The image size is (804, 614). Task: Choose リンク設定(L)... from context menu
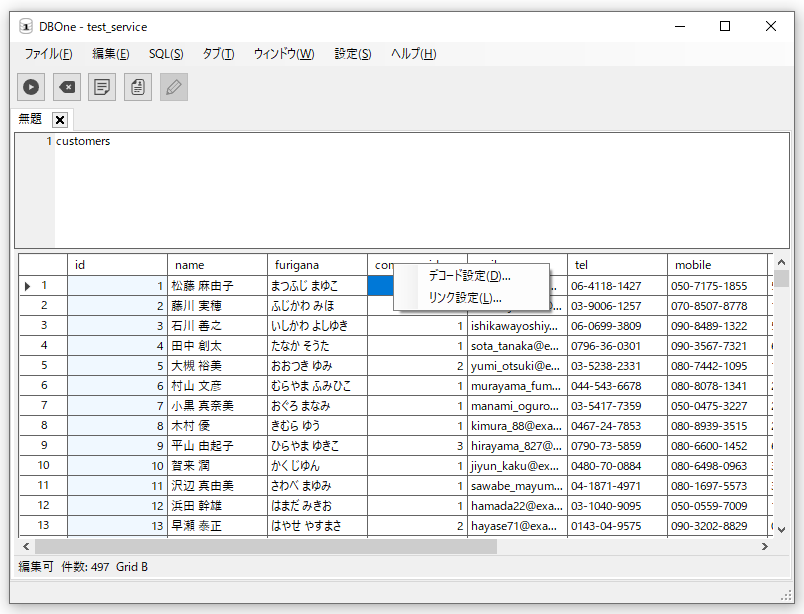pos(465,298)
